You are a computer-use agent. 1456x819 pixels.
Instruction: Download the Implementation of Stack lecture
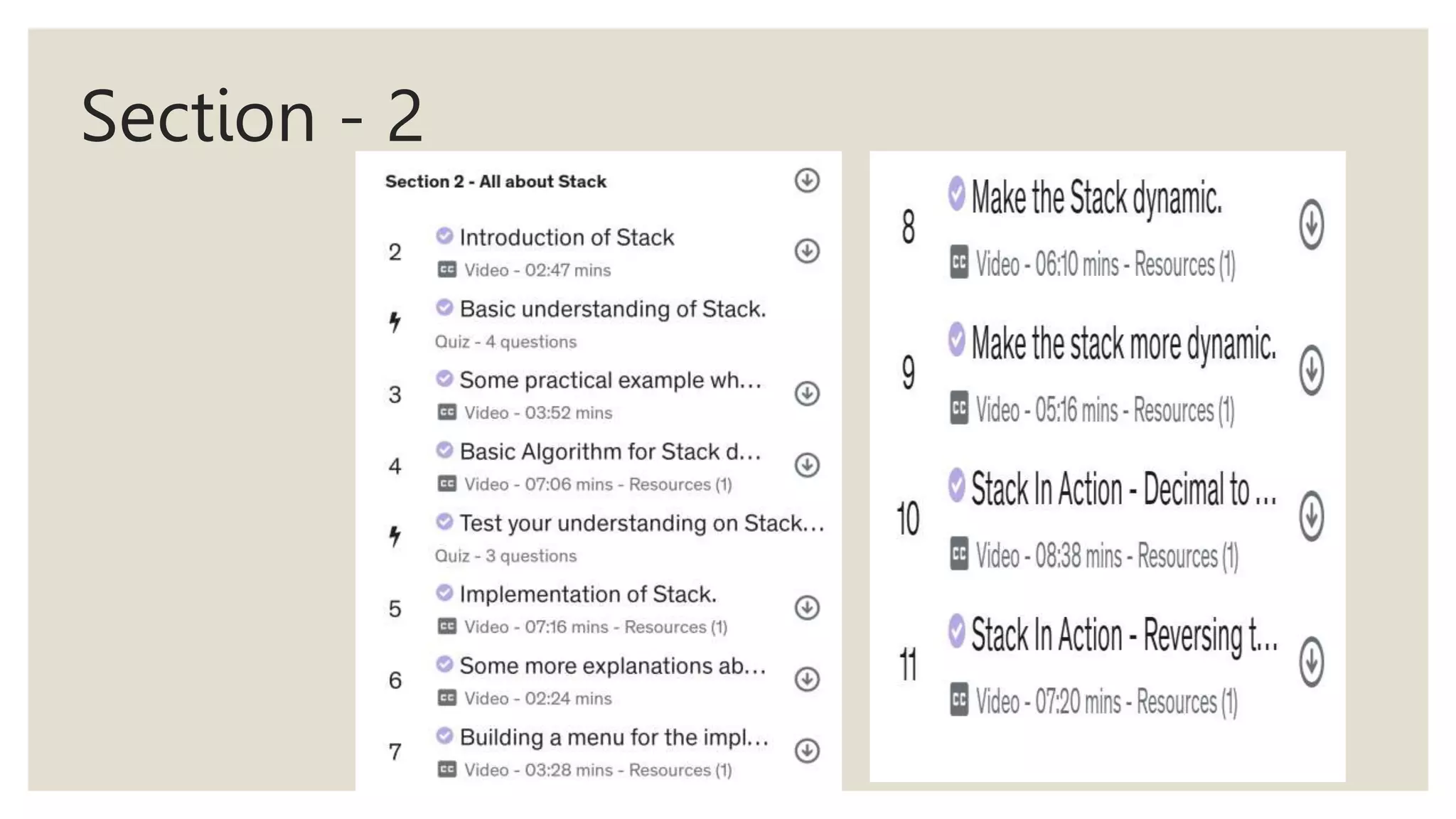coord(807,608)
